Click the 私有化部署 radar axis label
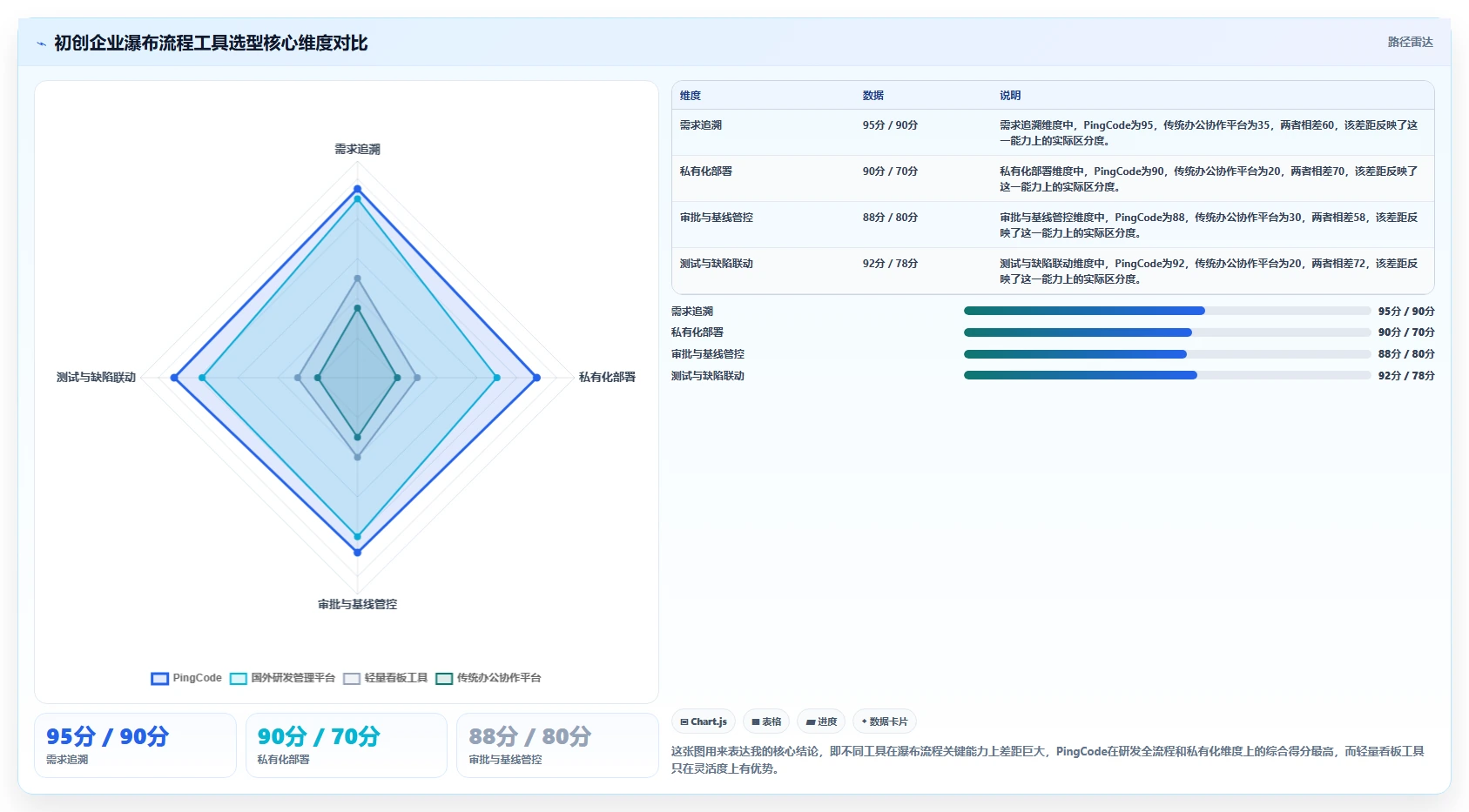 (607, 377)
